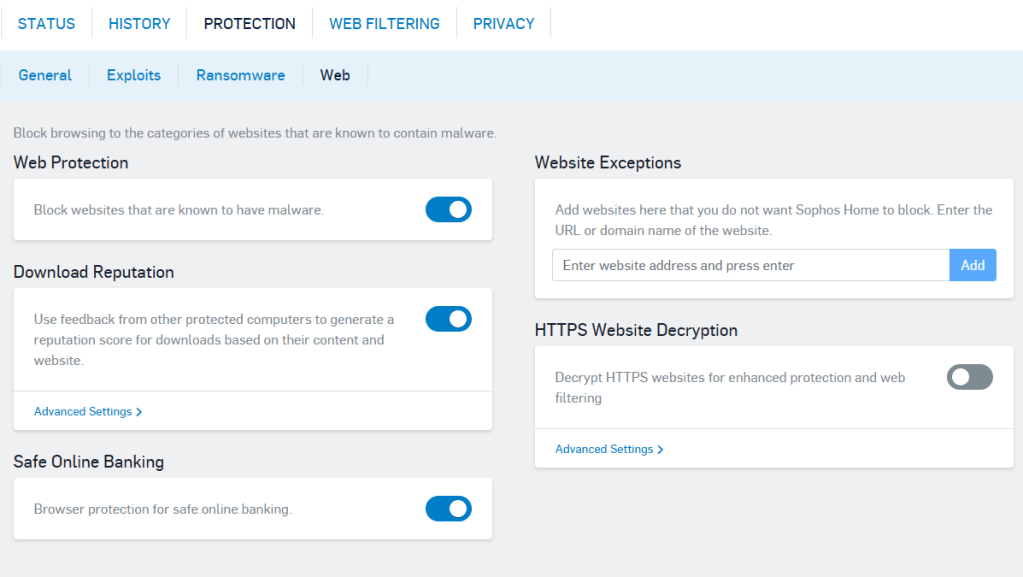
Task: Open the STATUS tab
Action: 46,23
